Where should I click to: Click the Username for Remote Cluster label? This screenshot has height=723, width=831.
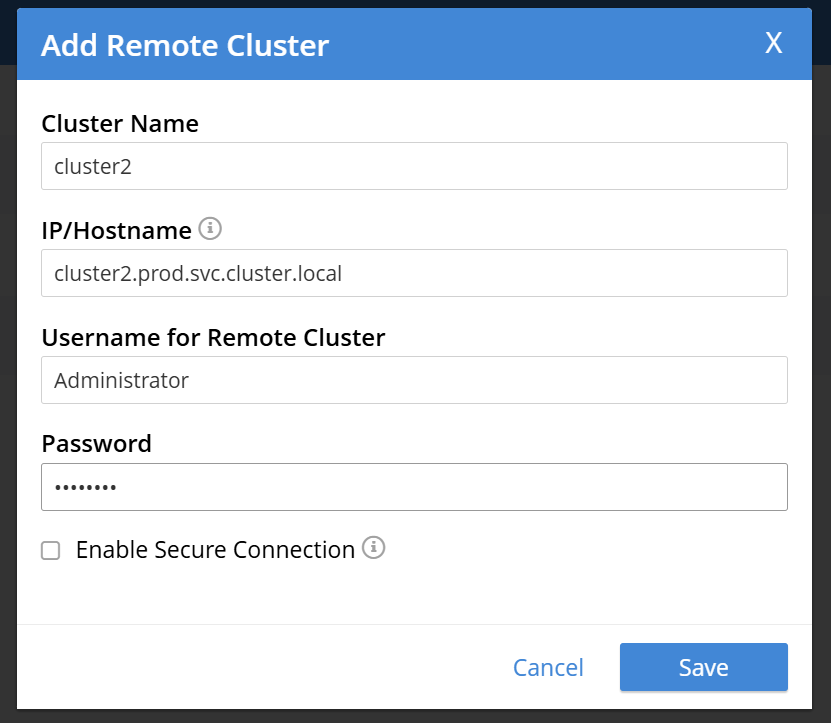pyautogui.click(x=214, y=338)
